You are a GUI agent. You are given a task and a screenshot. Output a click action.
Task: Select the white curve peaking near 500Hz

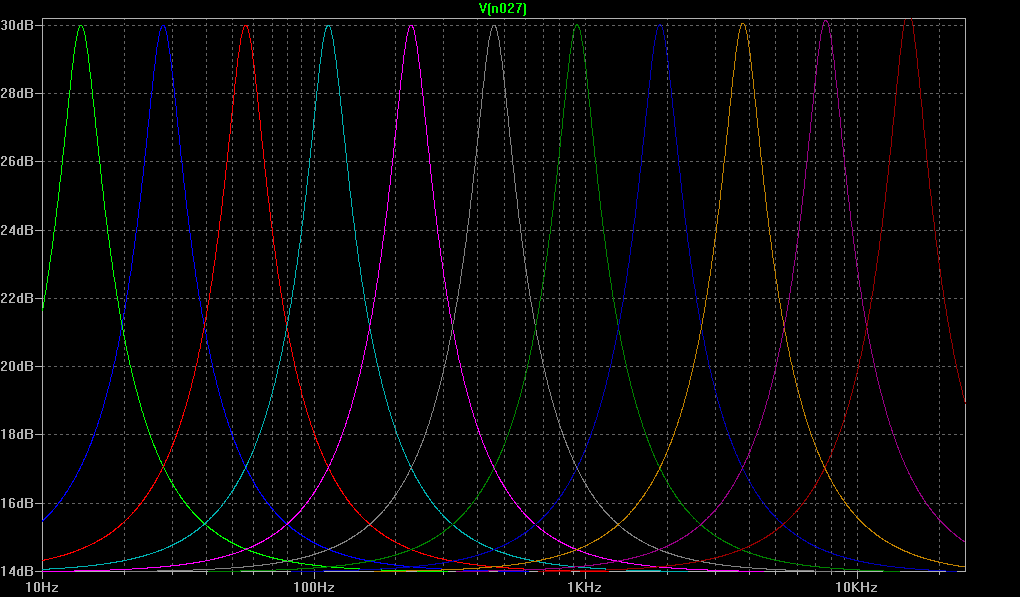[x=494, y=30]
